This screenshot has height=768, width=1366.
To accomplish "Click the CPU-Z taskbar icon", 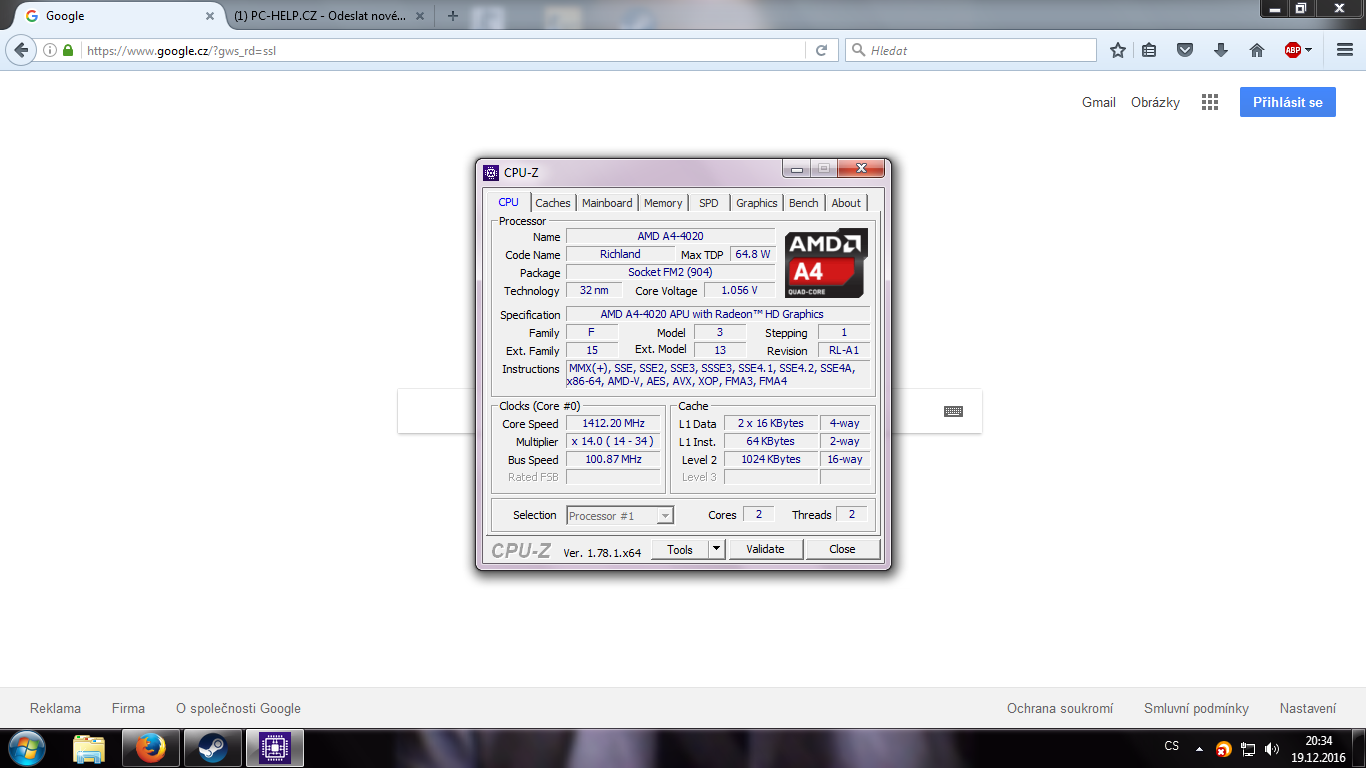I will (x=274, y=748).
